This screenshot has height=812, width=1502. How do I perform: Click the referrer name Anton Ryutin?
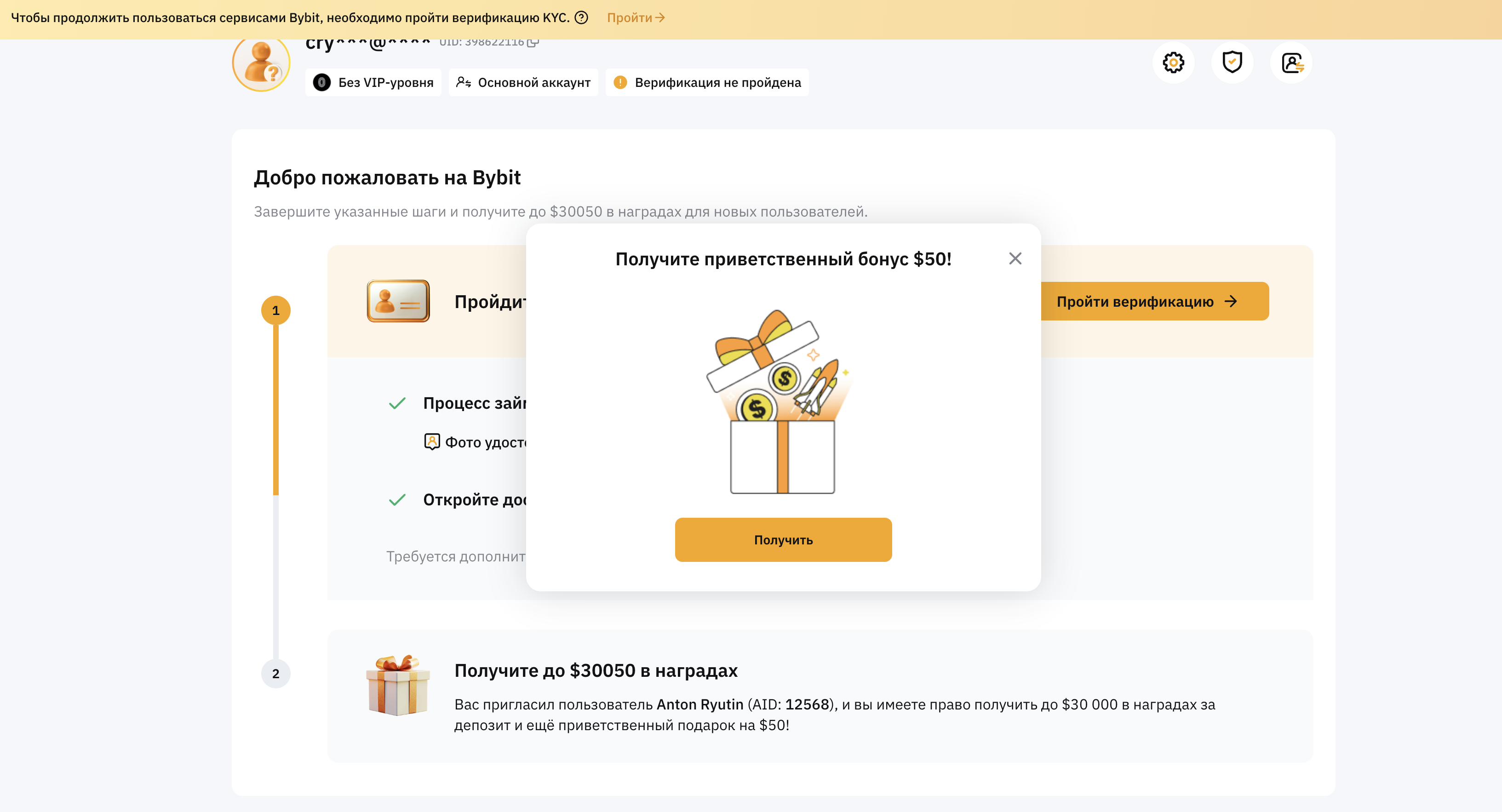click(x=699, y=704)
